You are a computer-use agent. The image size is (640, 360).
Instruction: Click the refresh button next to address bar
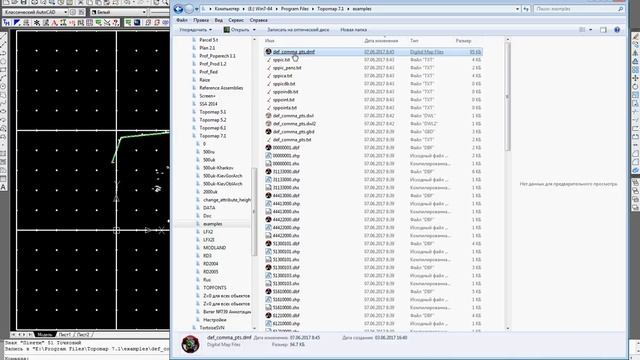[527, 9]
